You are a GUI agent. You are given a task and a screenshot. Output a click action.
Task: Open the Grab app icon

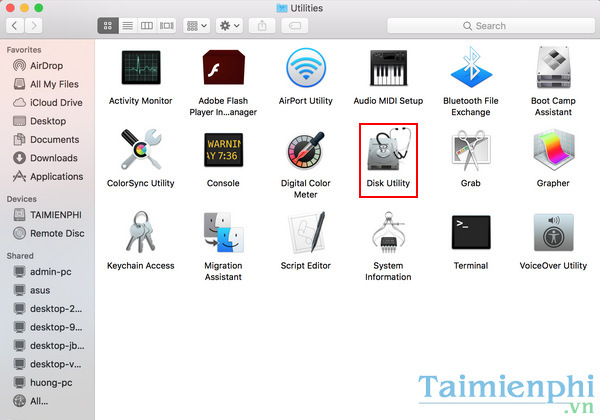click(471, 150)
